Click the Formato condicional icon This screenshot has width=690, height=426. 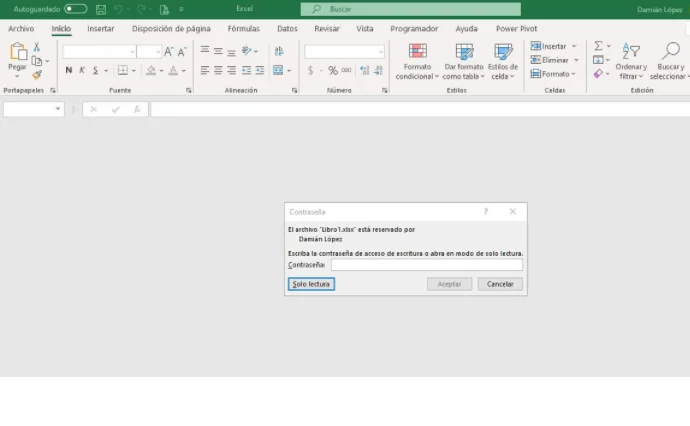coord(417,52)
